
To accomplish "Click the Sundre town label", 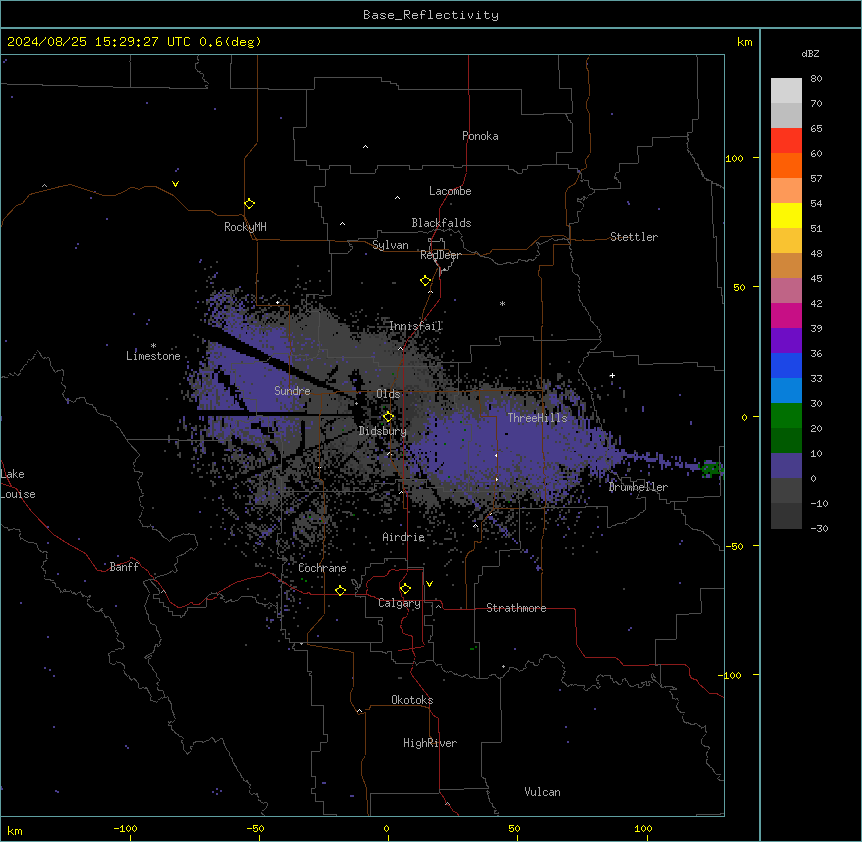I will pos(292,391).
